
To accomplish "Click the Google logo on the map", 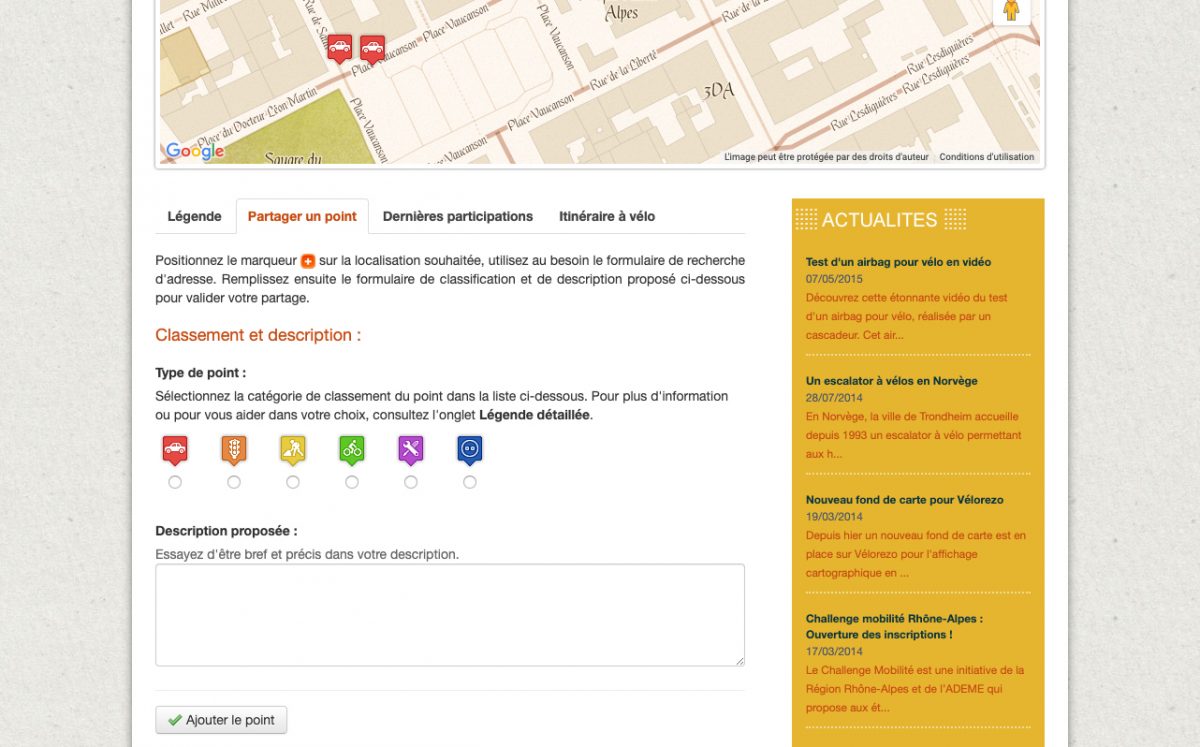I will pyautogui.click(x=195, y=151).
